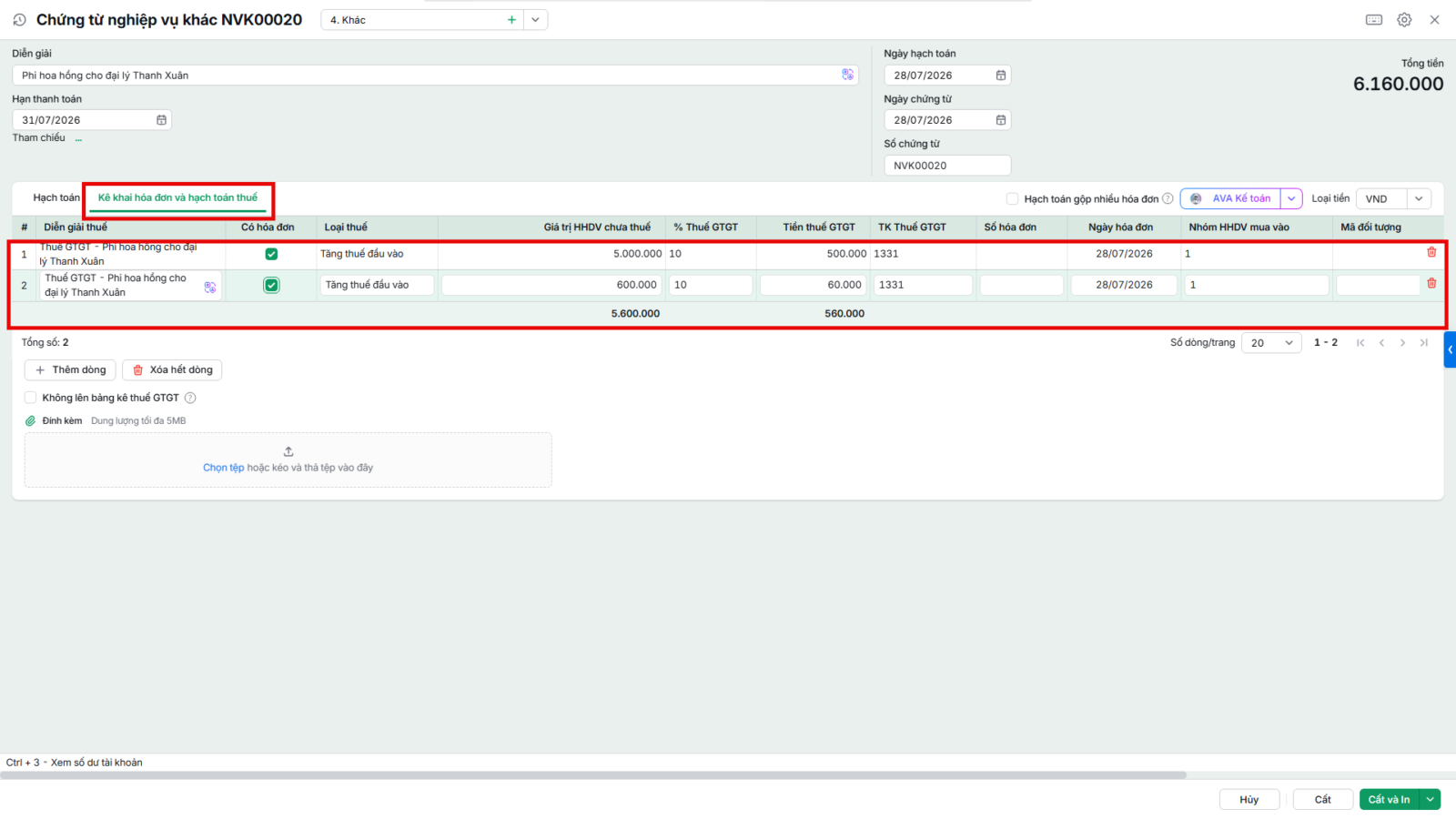Click the Thêm dòng button
The width and height of the screenshot is (1456, 819).
point(70,369)
